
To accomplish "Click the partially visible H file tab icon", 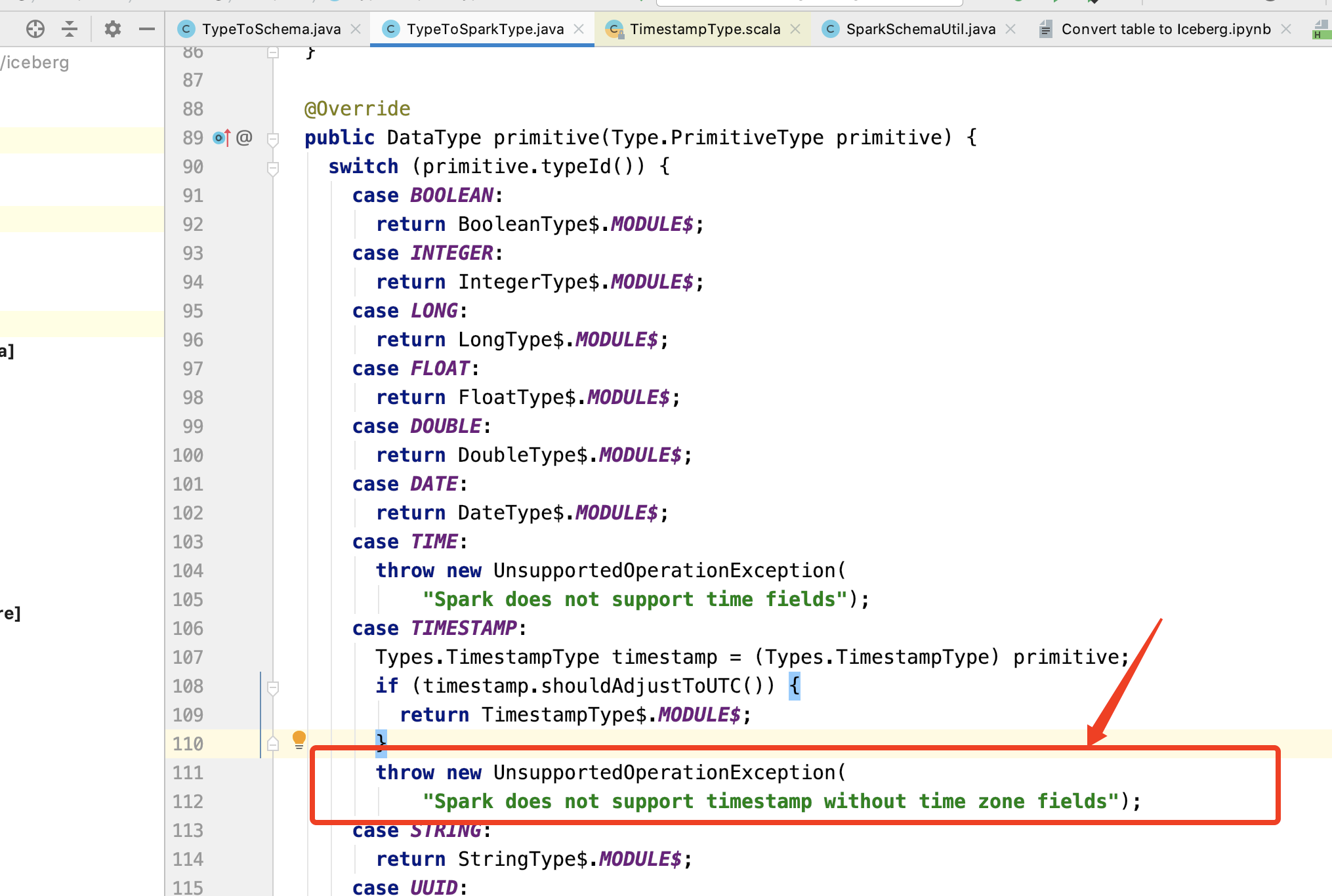I will pos(1320,29).
